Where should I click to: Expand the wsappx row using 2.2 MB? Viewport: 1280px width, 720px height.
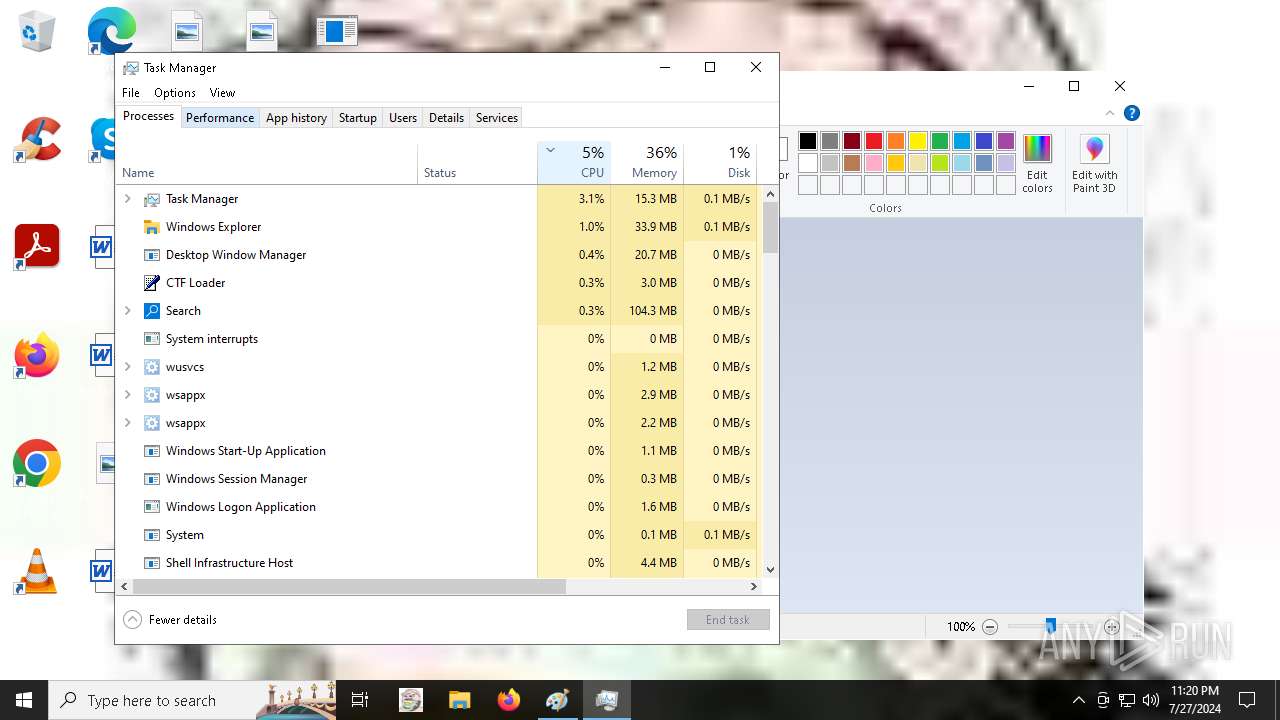[x=127, y=423]
